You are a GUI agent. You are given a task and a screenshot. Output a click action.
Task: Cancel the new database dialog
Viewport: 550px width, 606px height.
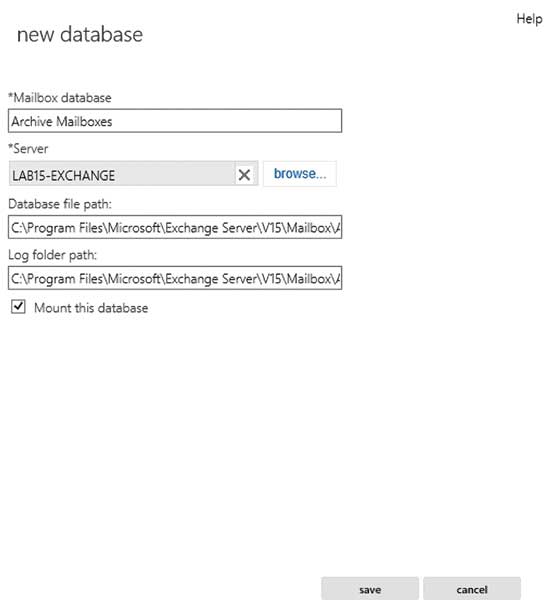click(472, 590)
